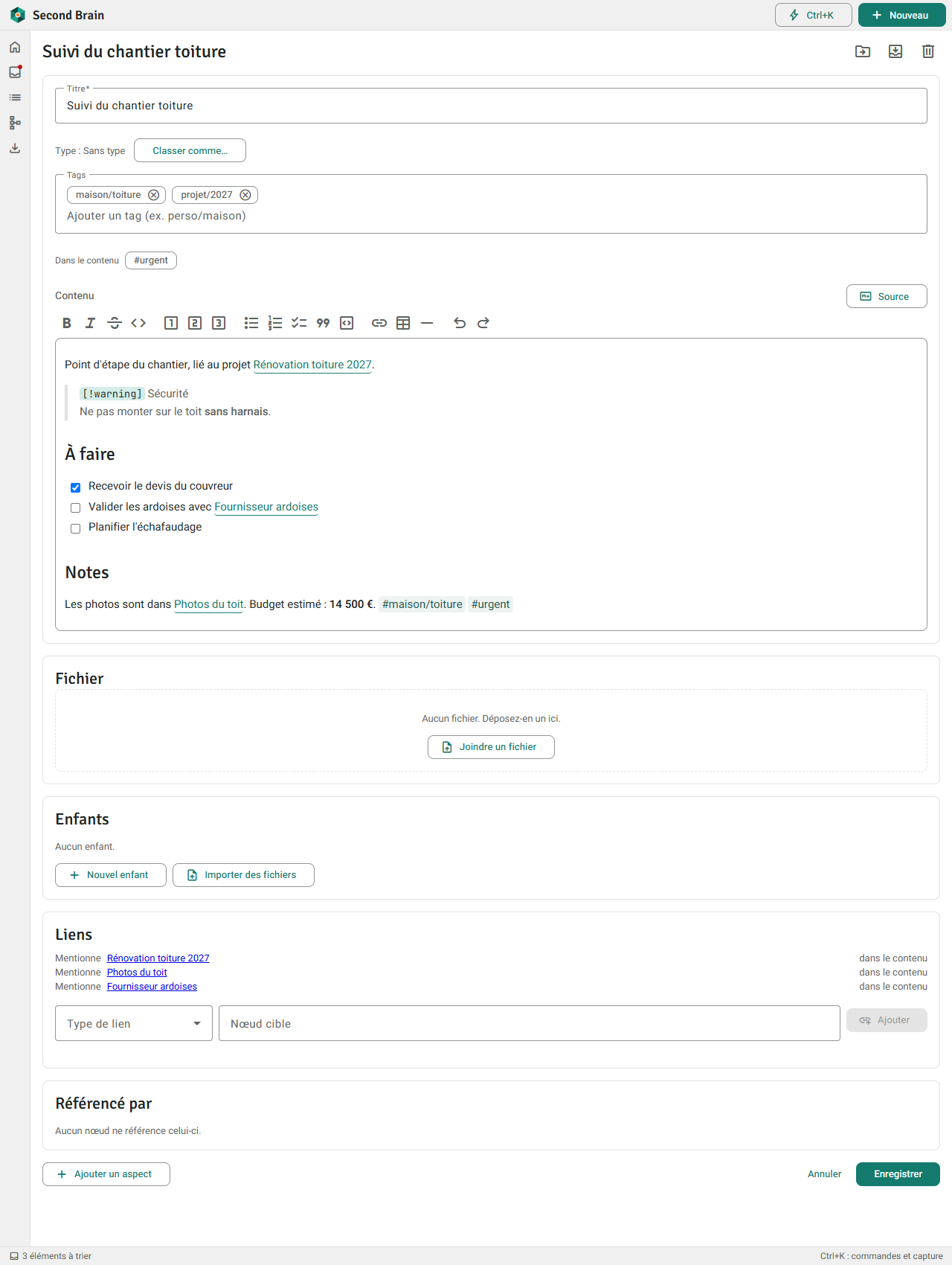Undo the last edit
The height and width of the screenshot is (1265, 952).
(460, 323)
